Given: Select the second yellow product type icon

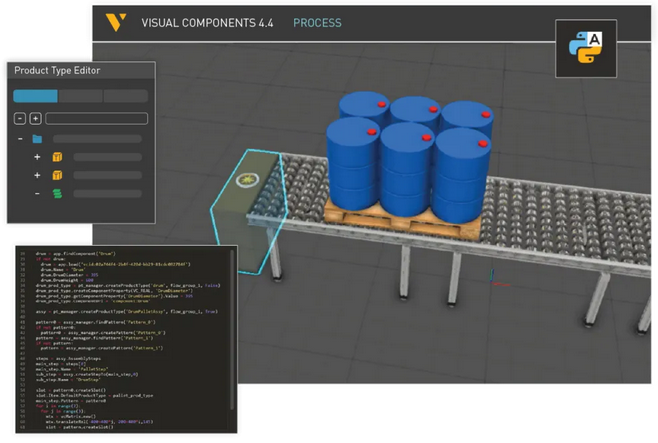Looking at the screenshot, I should coord(57,175).
